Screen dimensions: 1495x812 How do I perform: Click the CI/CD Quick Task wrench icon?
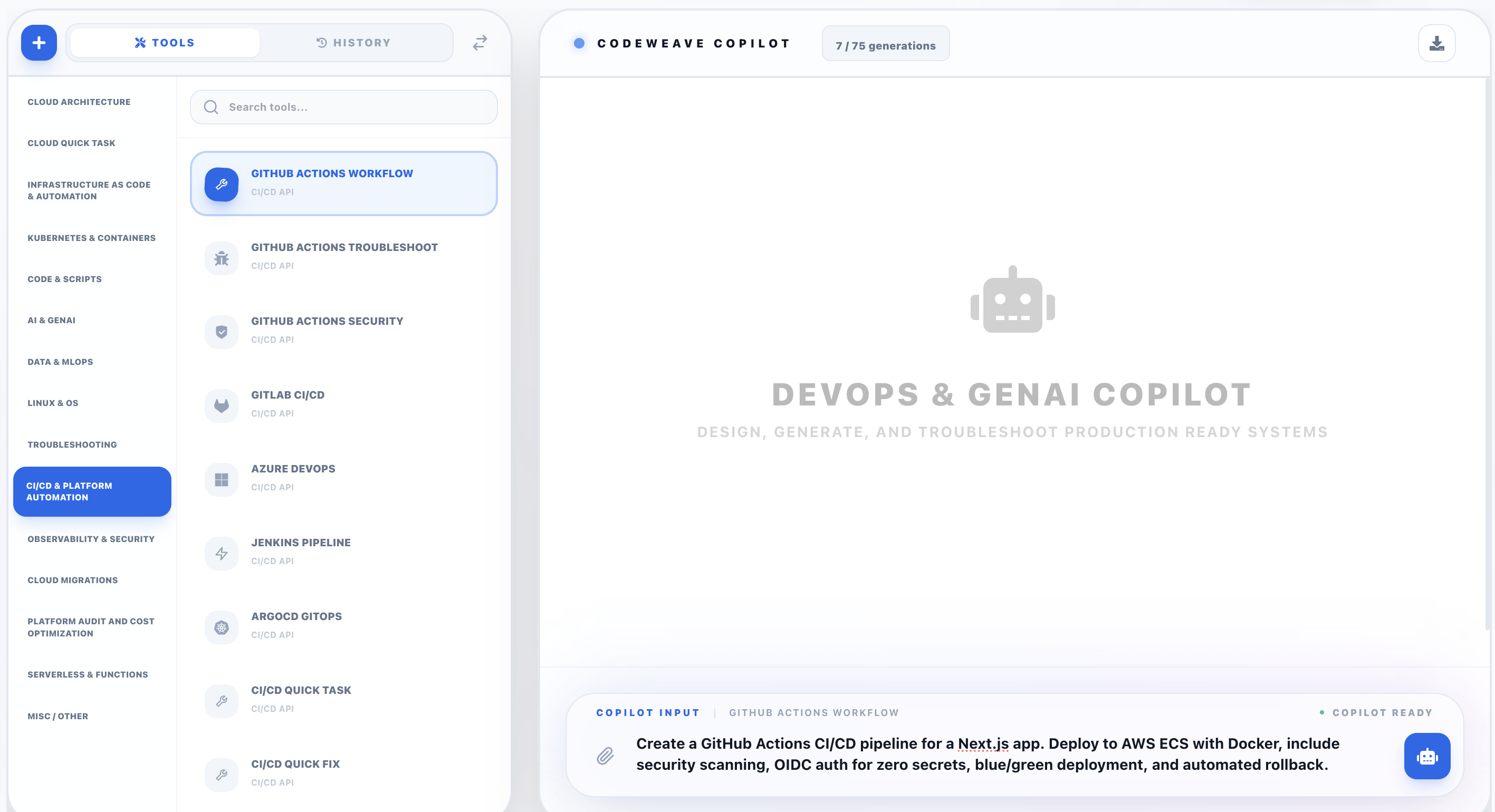221,701
